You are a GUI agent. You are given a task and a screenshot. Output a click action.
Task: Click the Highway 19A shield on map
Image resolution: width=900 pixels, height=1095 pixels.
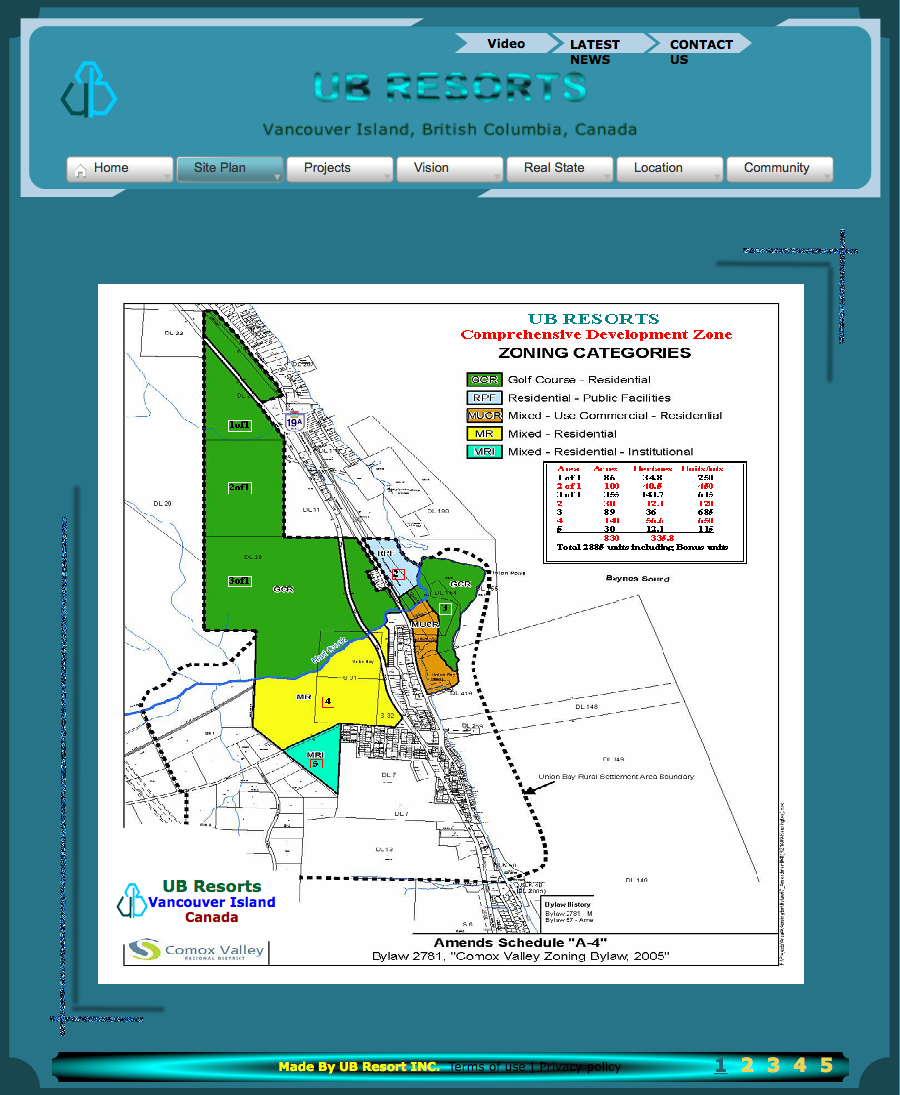point(293,423)
